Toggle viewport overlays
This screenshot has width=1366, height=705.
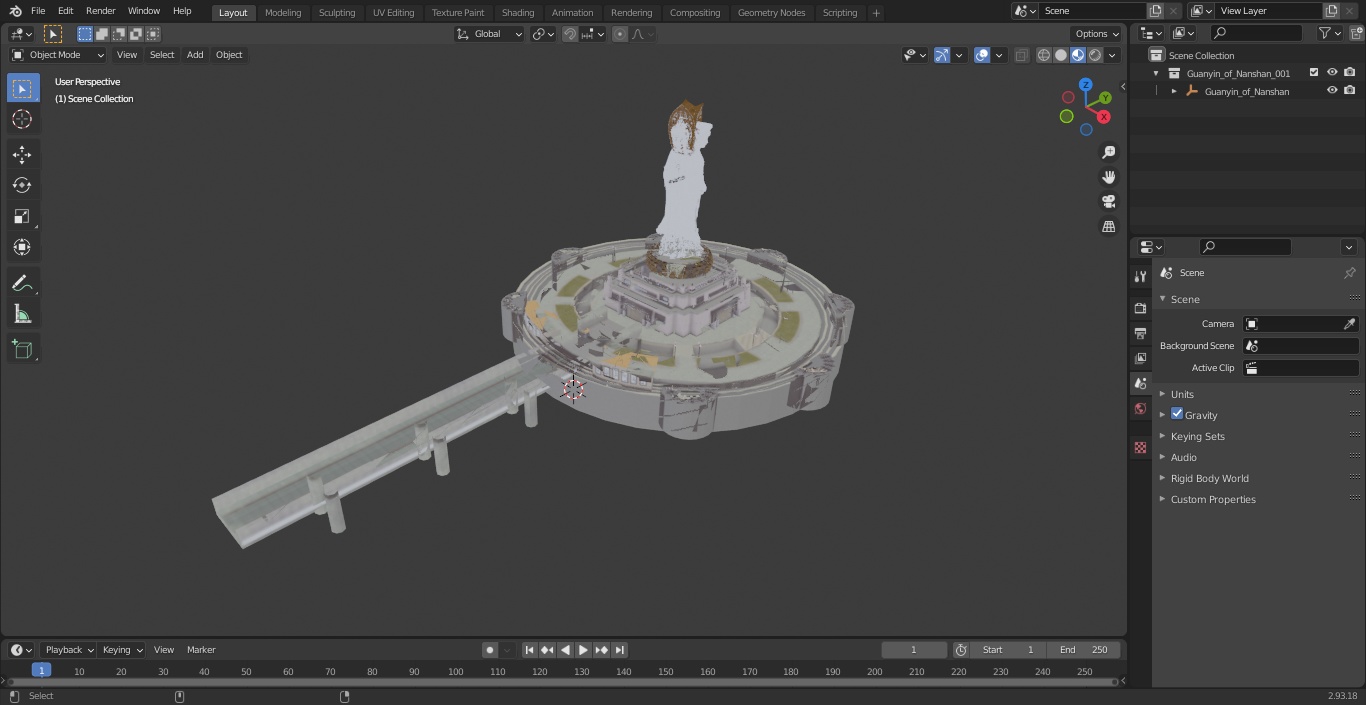click(x=982, y=55)
